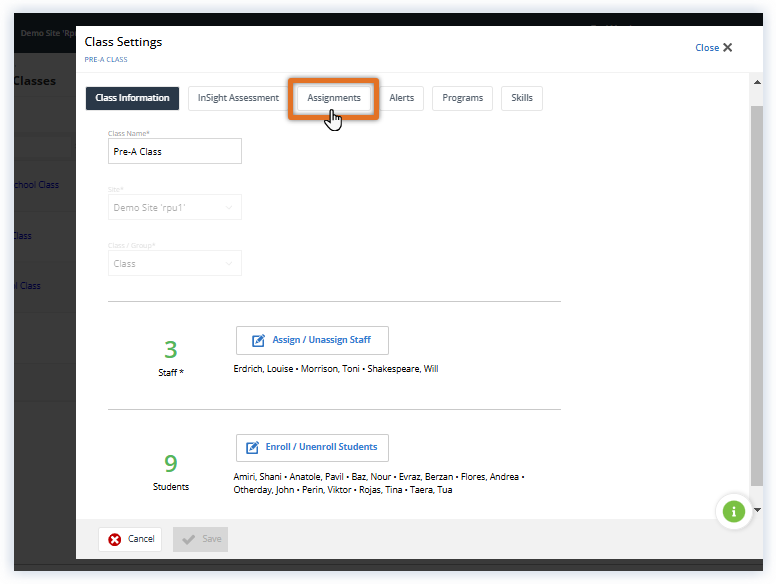Click the Save checkmark icon
This screenshot has width=776, height=584.
click(x=189, y=539)
